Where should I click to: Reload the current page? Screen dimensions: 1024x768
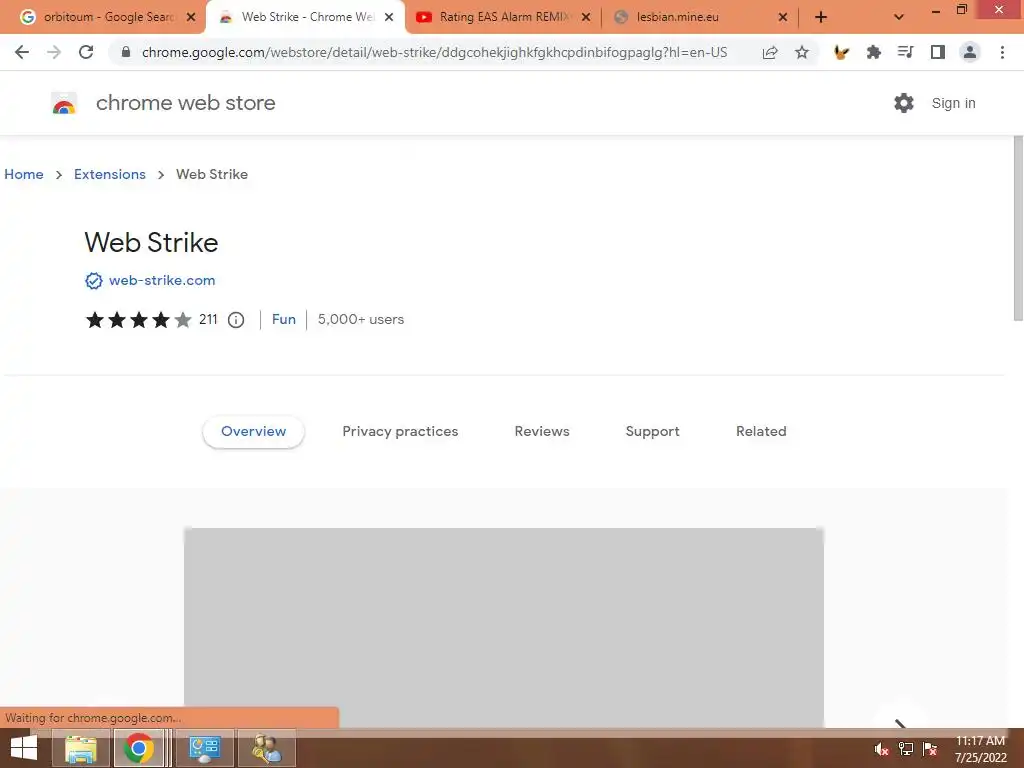tap(86, 52)
